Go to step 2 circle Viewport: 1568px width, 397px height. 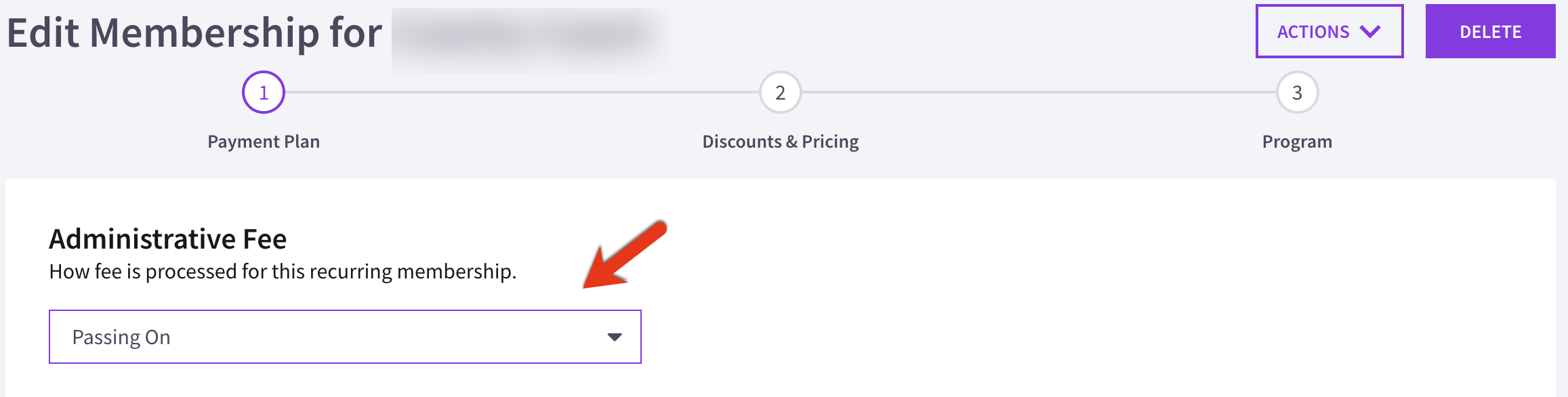coord(781,92)
